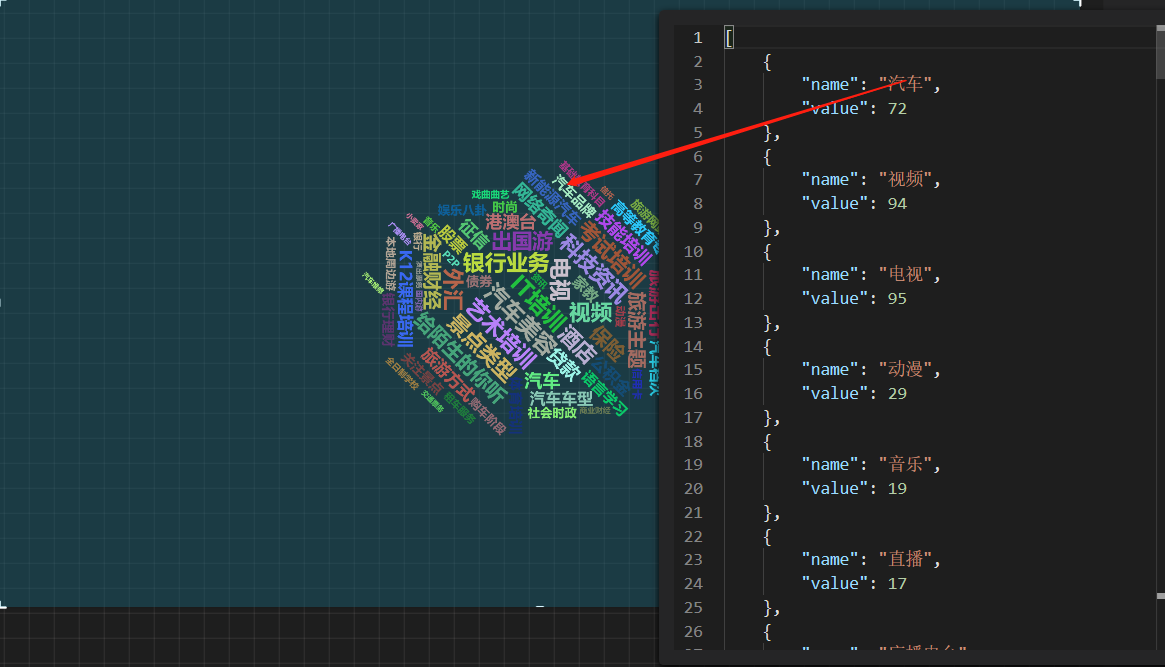Click the word 娱乐八卦 in word cloud
This screenshot has height=667, width=1165.
(x=461, y=210)
